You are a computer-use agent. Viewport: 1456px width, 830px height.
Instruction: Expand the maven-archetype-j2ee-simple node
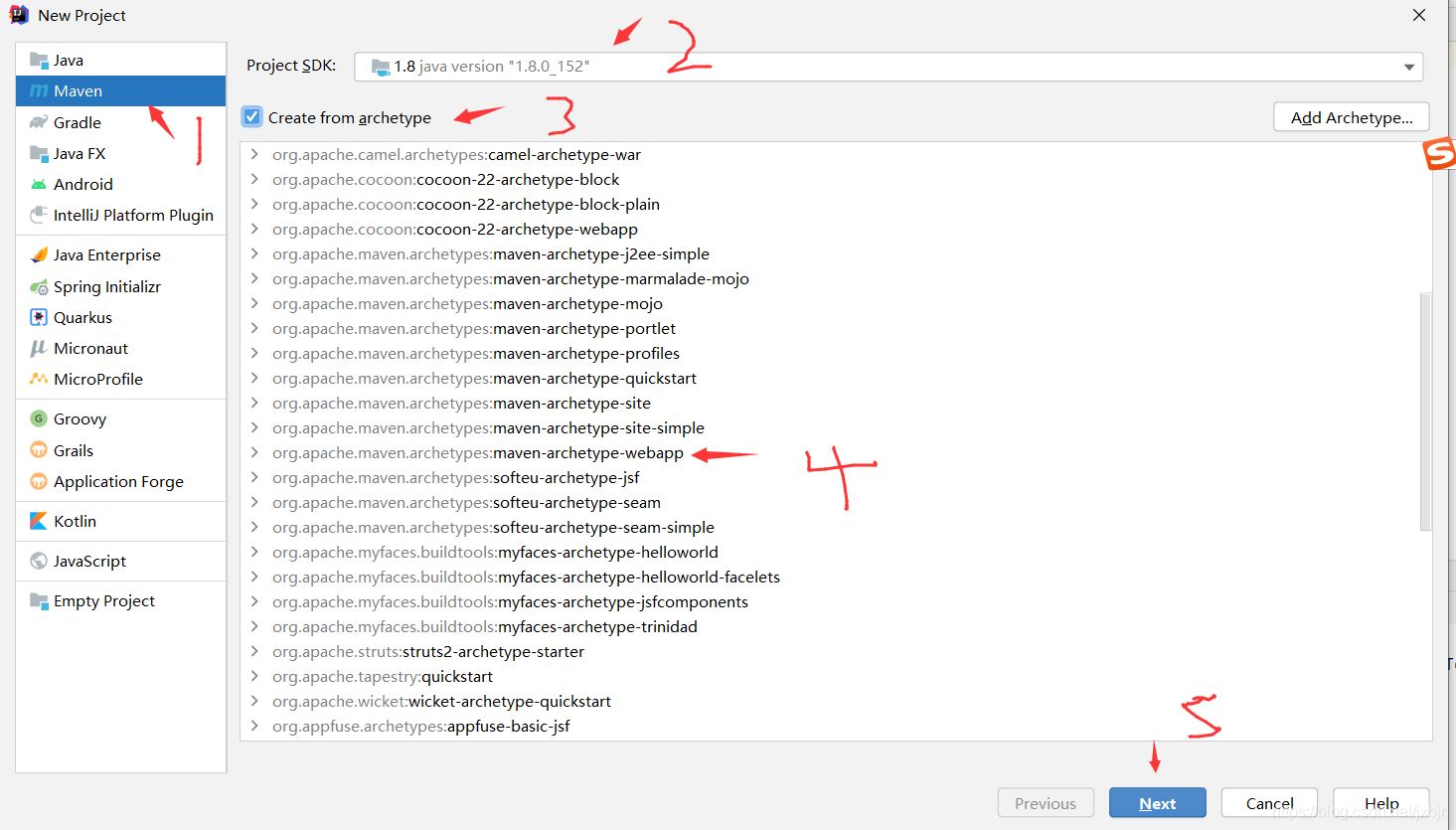pyautogui.click(x=255, y=253)
